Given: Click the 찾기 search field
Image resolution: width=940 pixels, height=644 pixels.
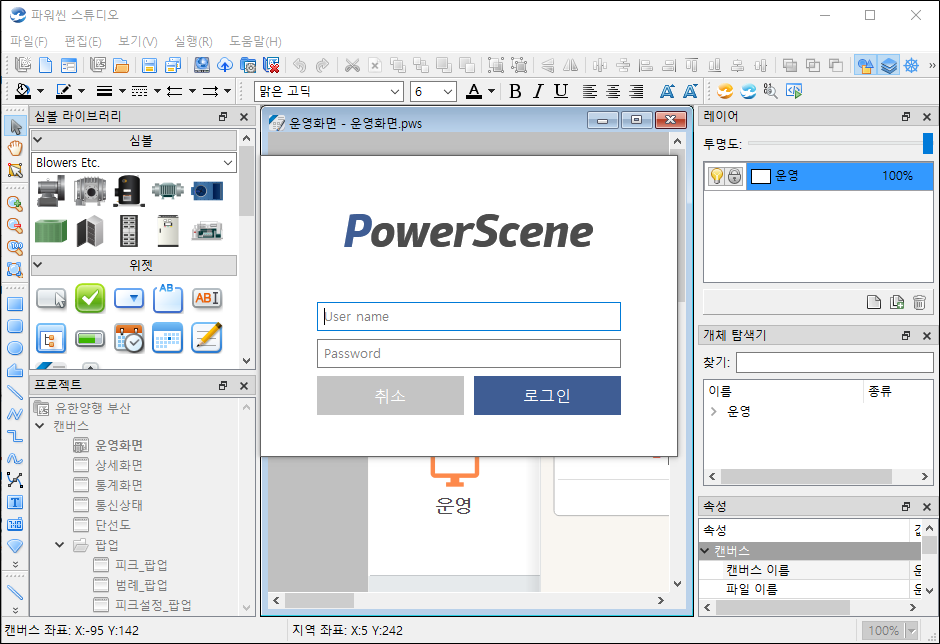Looking at the screenshot, I should (834, 363).
